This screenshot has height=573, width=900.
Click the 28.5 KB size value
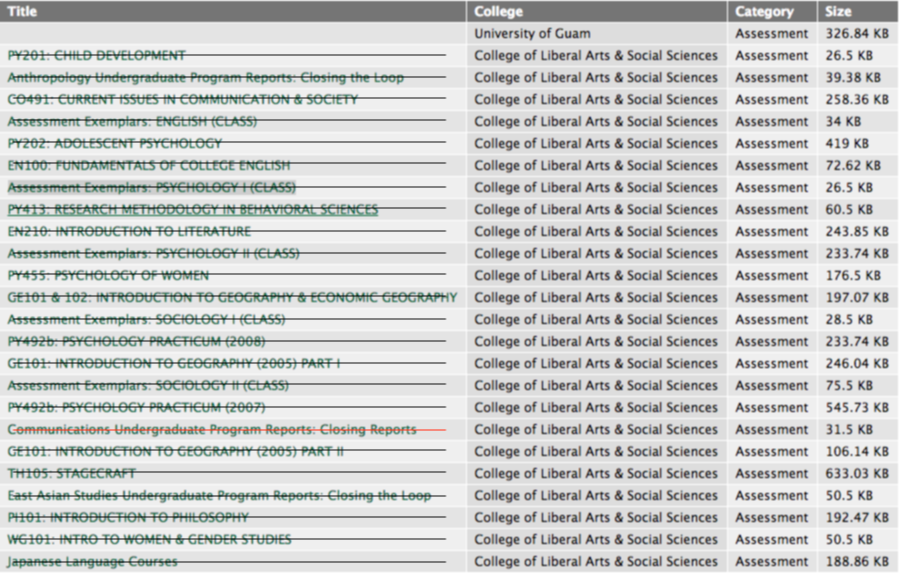coord(849,320)
